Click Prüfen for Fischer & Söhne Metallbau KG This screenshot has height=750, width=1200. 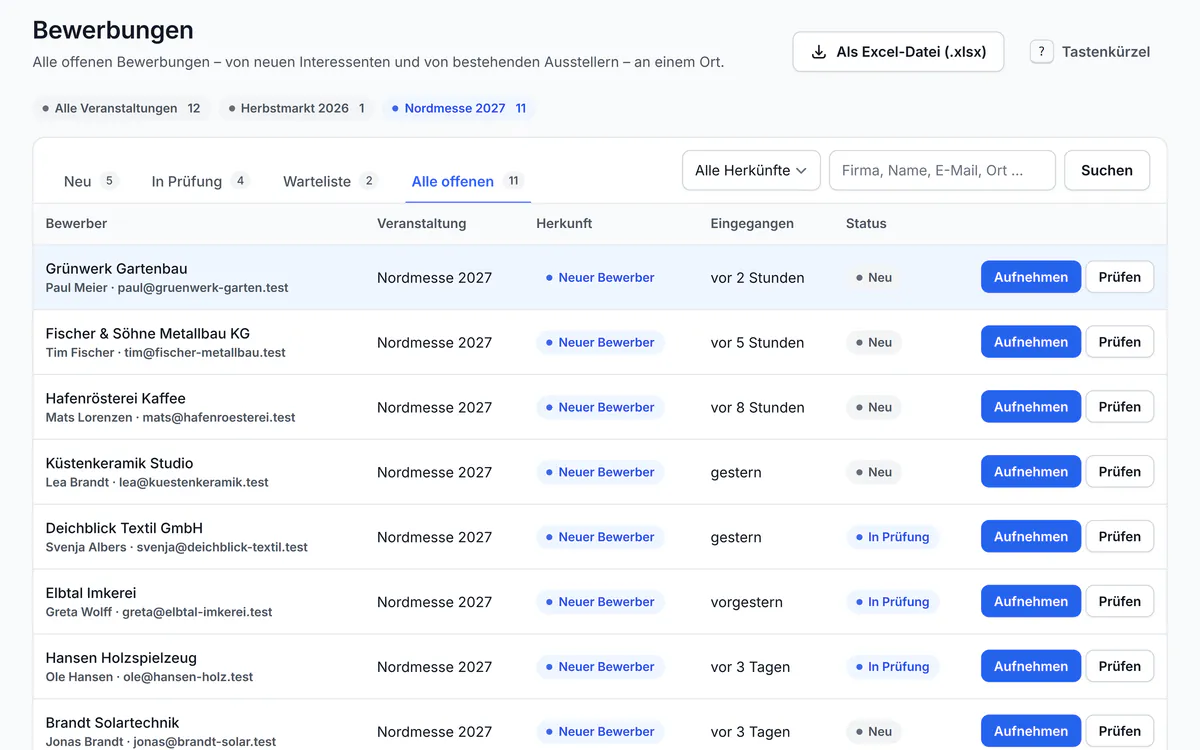pos(1119,342)
